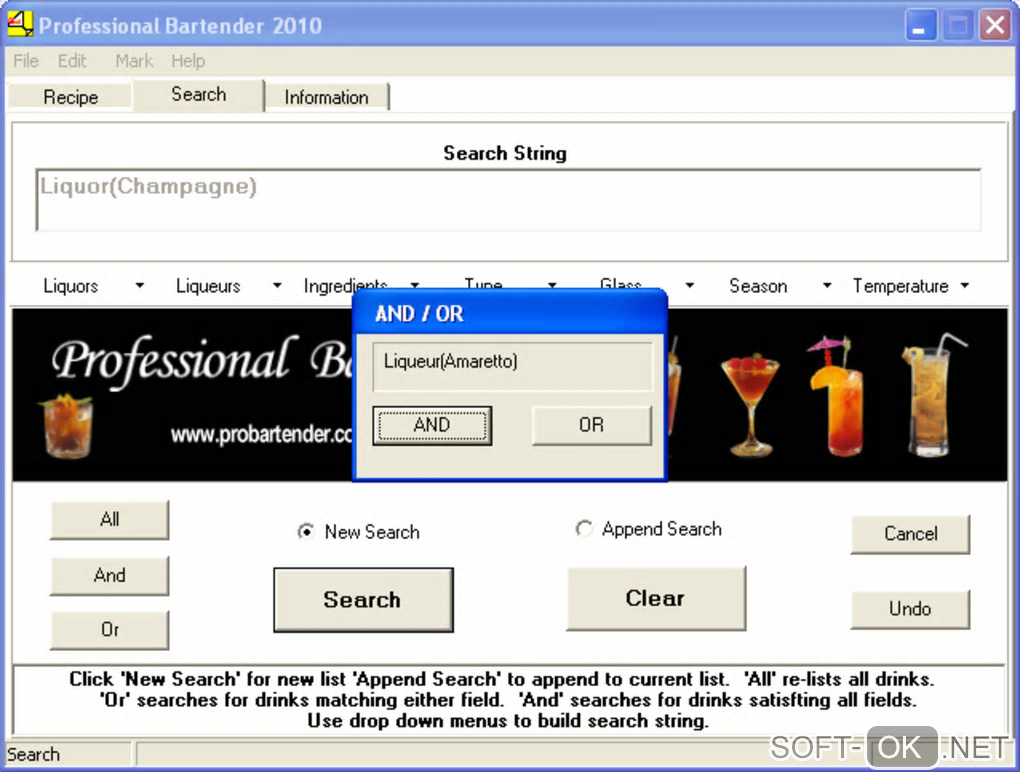Click the Professional Bartender app icon in title bar
The height and width of the screenshot is (772, 1020).
pos(20,25)
